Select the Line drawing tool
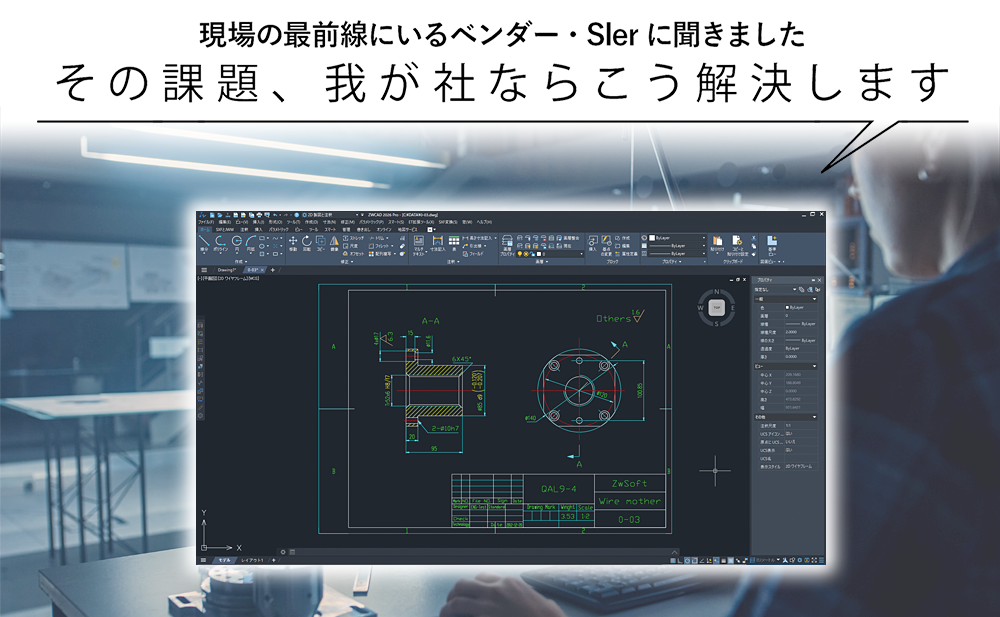This screenshot has height=617, width=1000. click(x=203, y=241)
